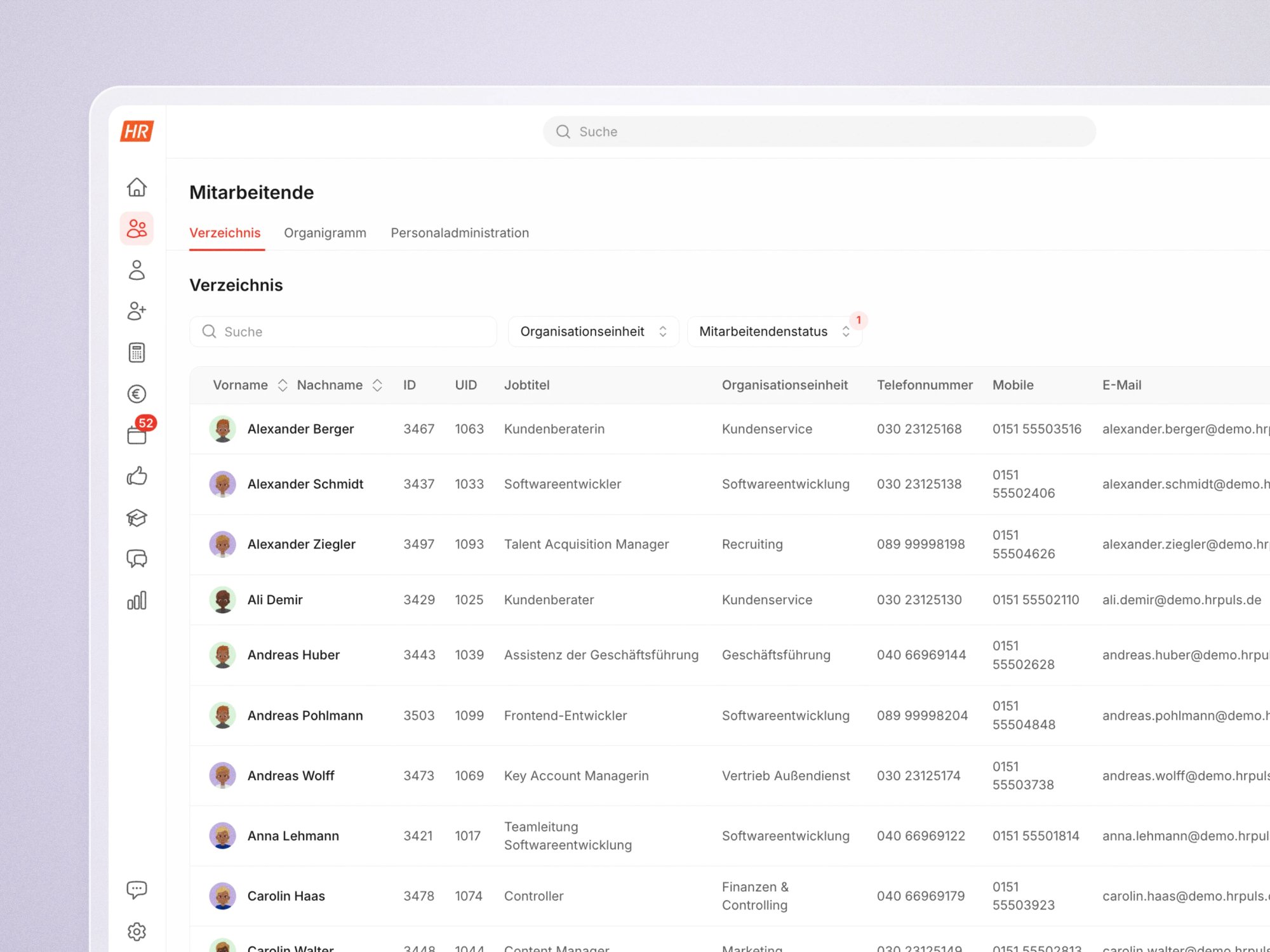Click the filter count badge 1

(859, 320)
